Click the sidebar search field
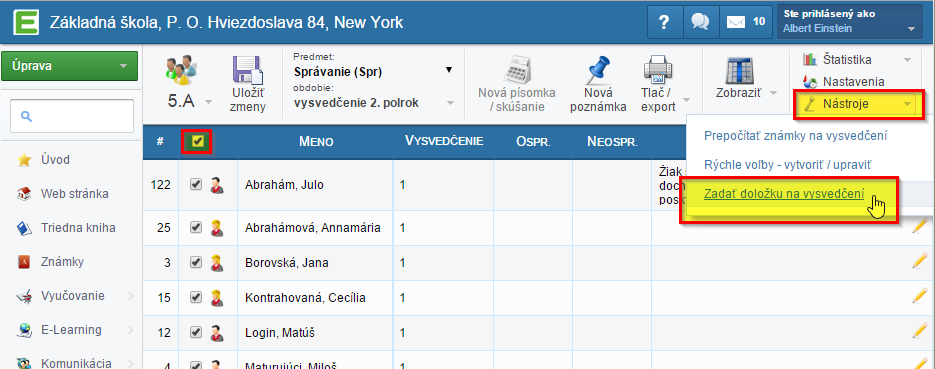Screen dimensions: 935x369 tap(72, 116)
